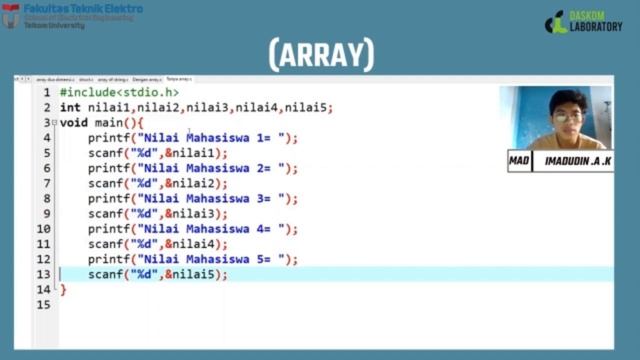The width and height of the screenshot is (640, 360).
Task: Click line number 10 in gutter
Action: (x=44, y=229)
